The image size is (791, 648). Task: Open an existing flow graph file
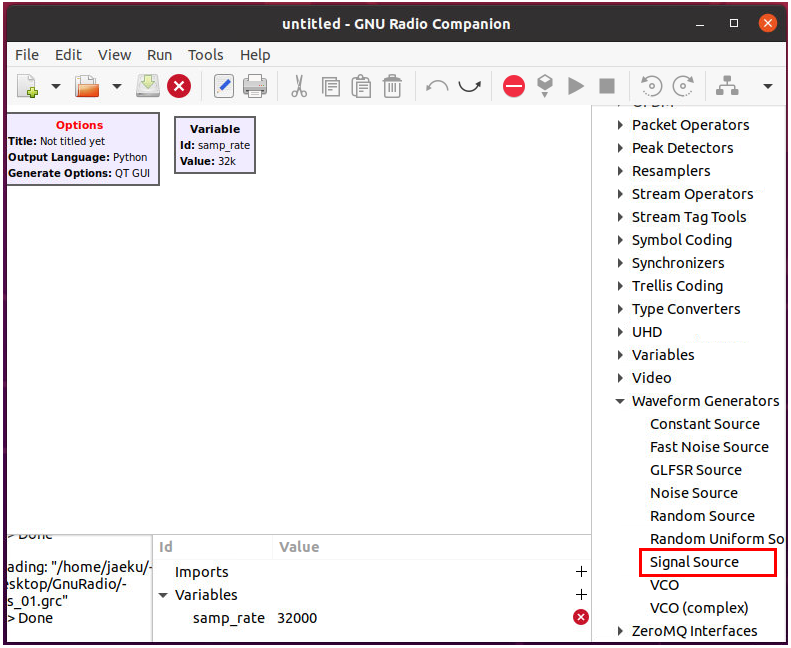pyautogui.click(x=87, y=86)
